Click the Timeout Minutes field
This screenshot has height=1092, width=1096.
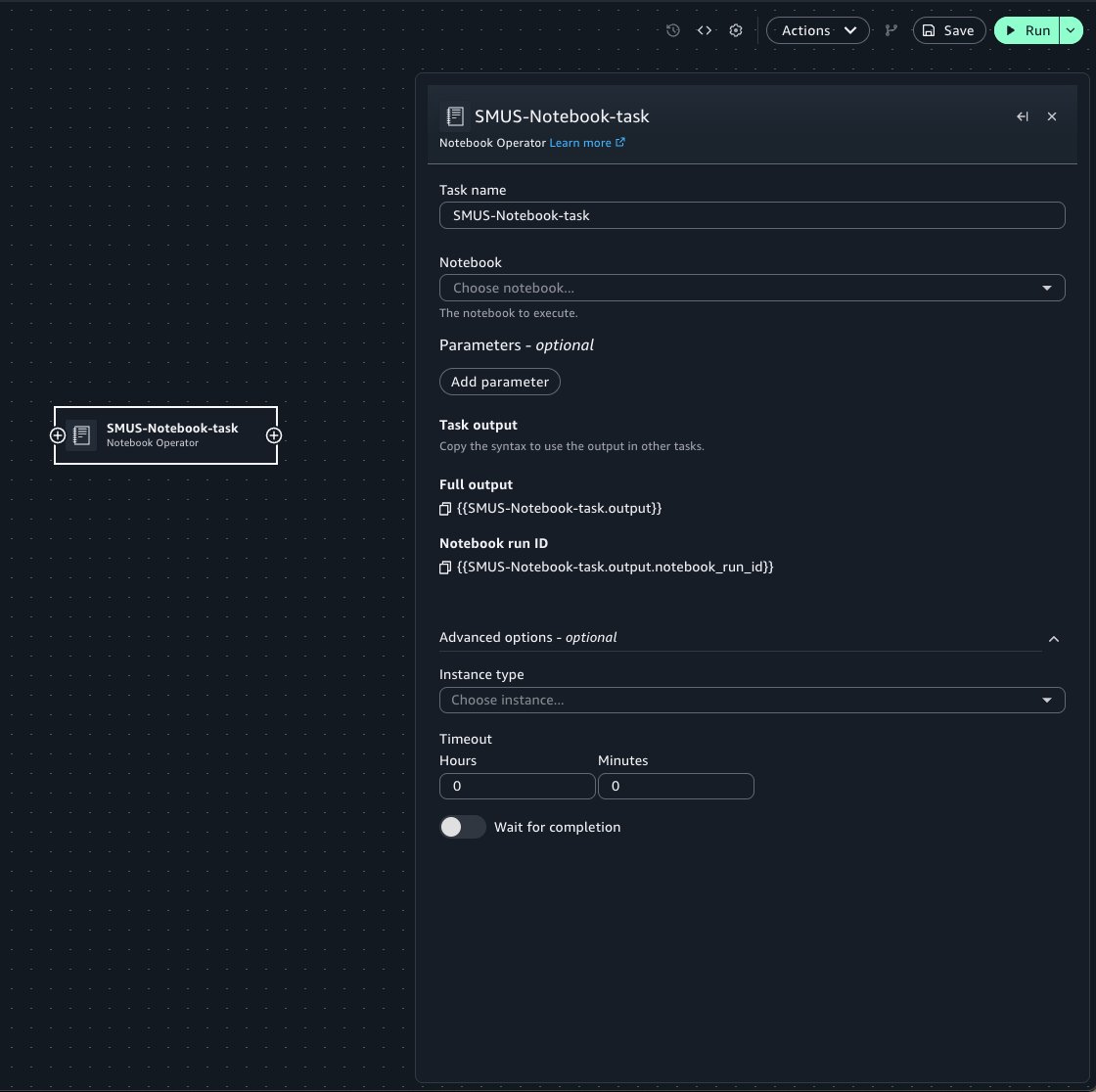[x=676, y=786]
